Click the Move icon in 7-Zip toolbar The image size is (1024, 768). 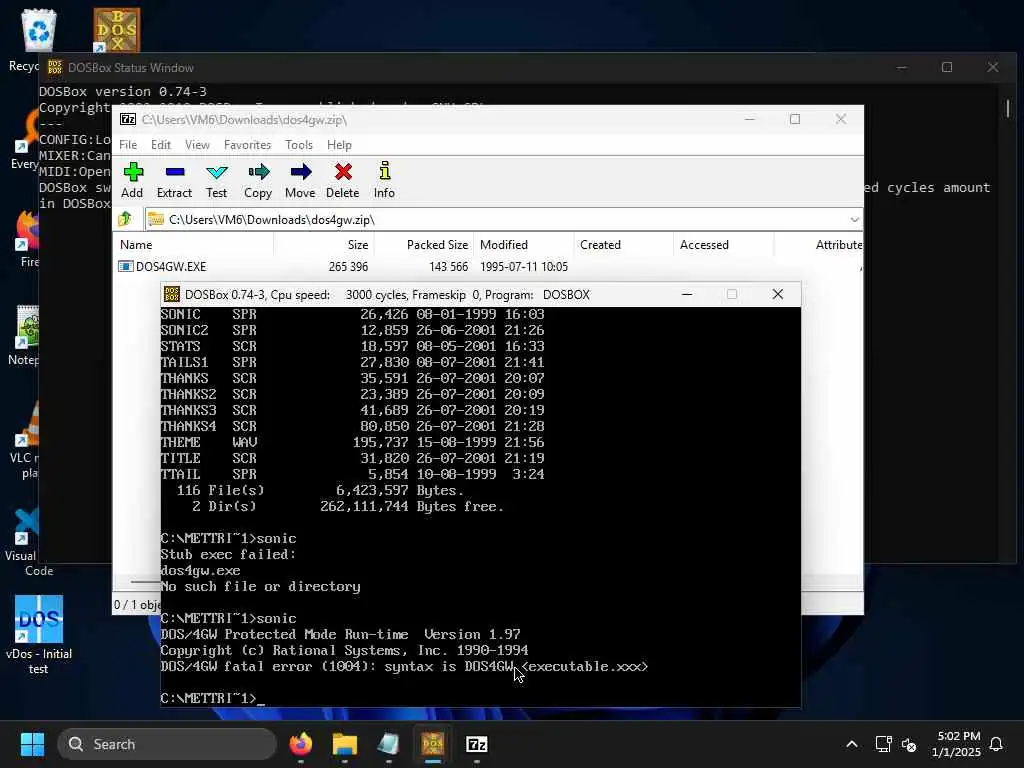tap(300, 180)
